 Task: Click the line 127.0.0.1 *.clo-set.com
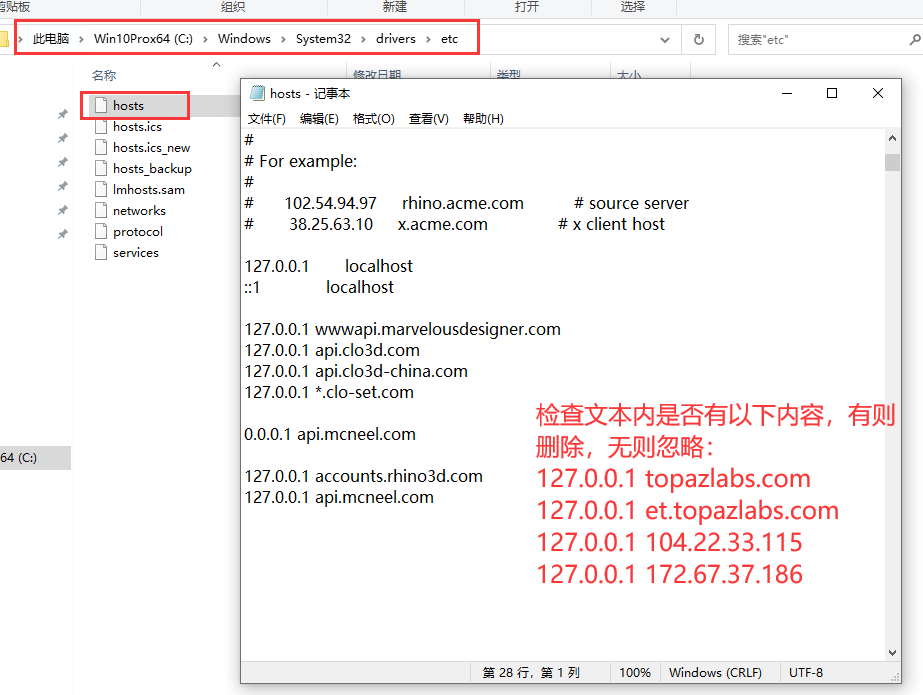coord(329,392)
